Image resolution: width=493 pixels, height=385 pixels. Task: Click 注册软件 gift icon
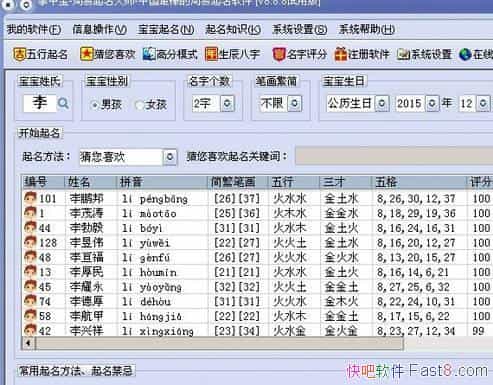(341, 54)
